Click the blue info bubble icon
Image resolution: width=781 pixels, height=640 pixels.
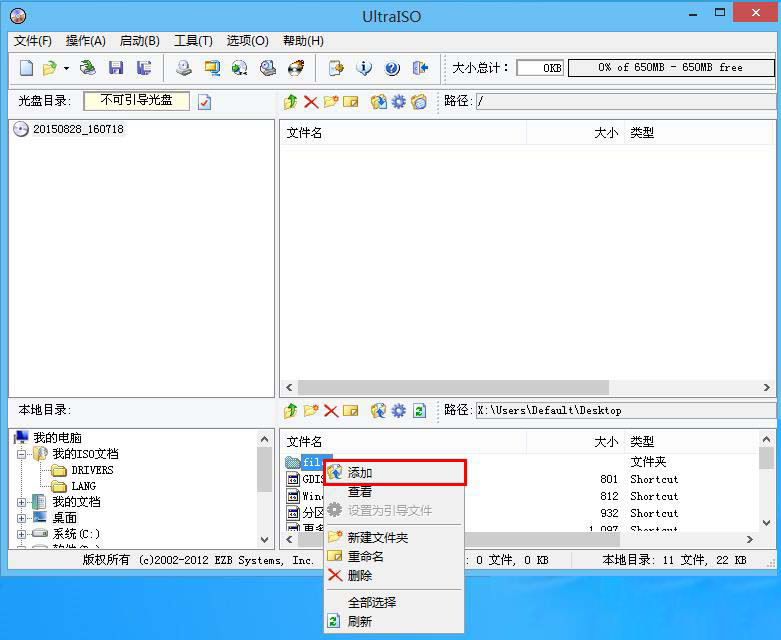(x=364, y=68)
